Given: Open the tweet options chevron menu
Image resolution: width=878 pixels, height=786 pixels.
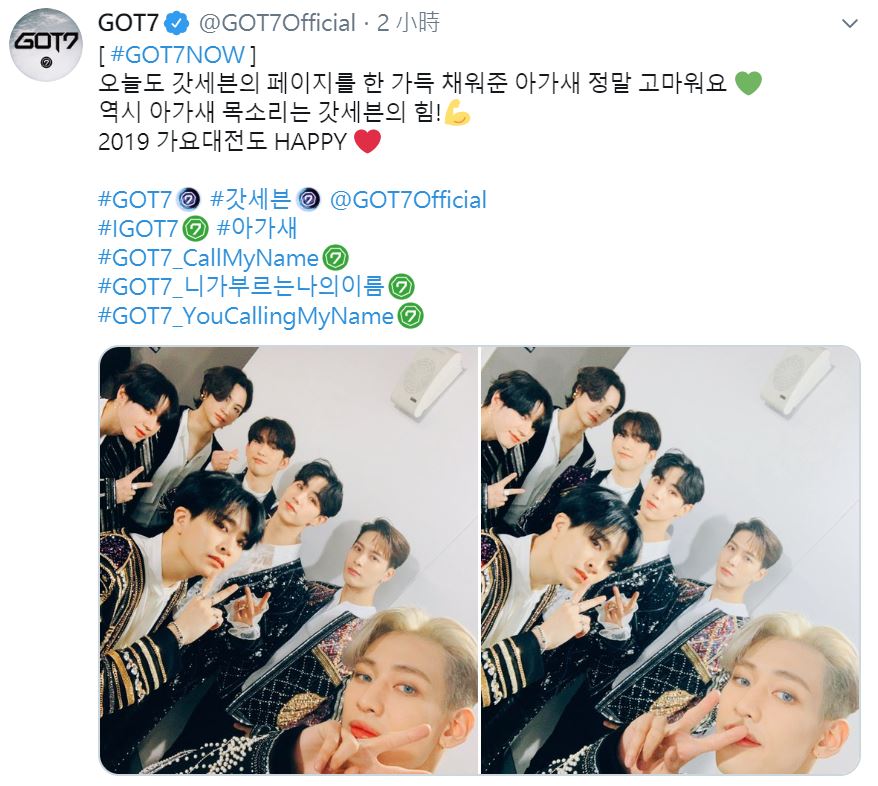Looking at the screenshot, I should 850,24.
